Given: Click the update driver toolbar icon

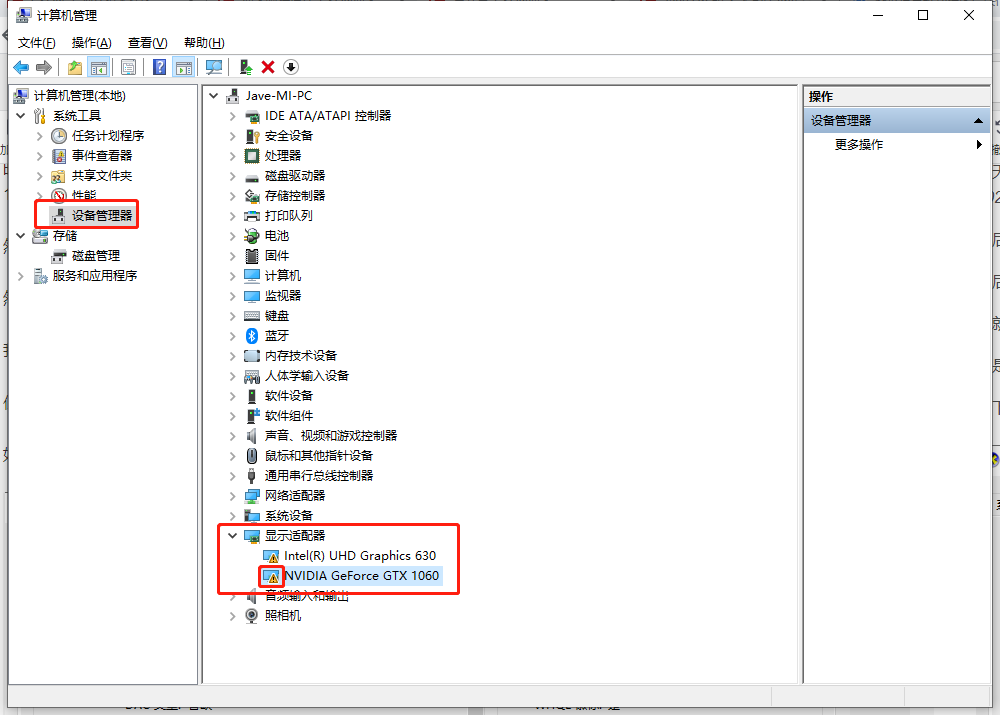Looking at the screenshot, I should click(x=246, y=67).
